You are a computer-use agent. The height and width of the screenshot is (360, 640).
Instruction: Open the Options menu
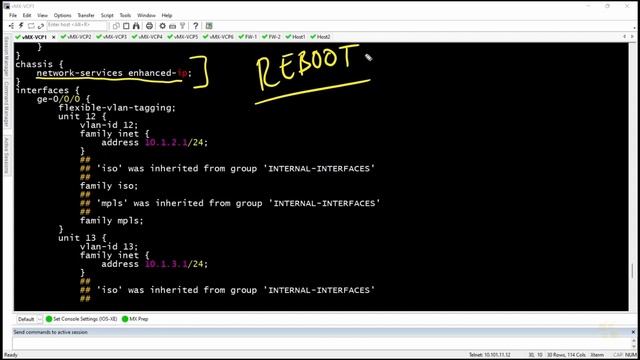click(x=62, y=16)
